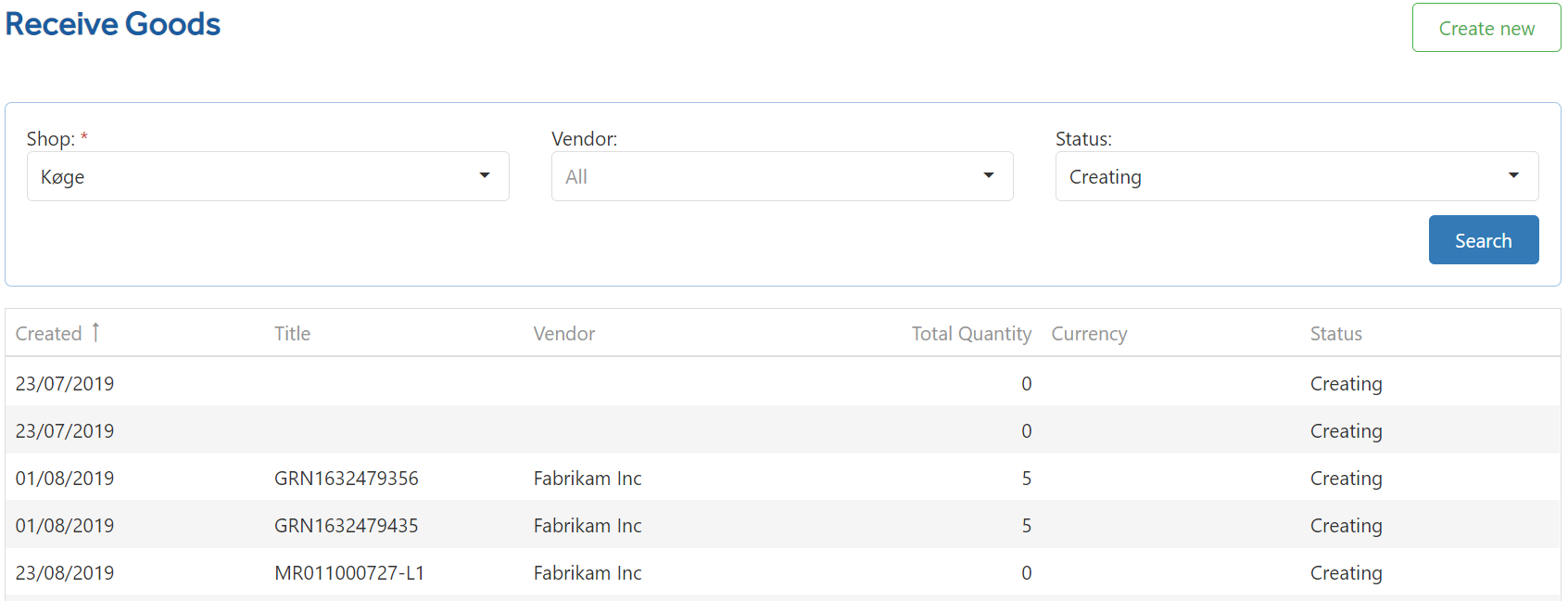
Task: Select the title GRN1632479356
Action: tap(347, 479)
